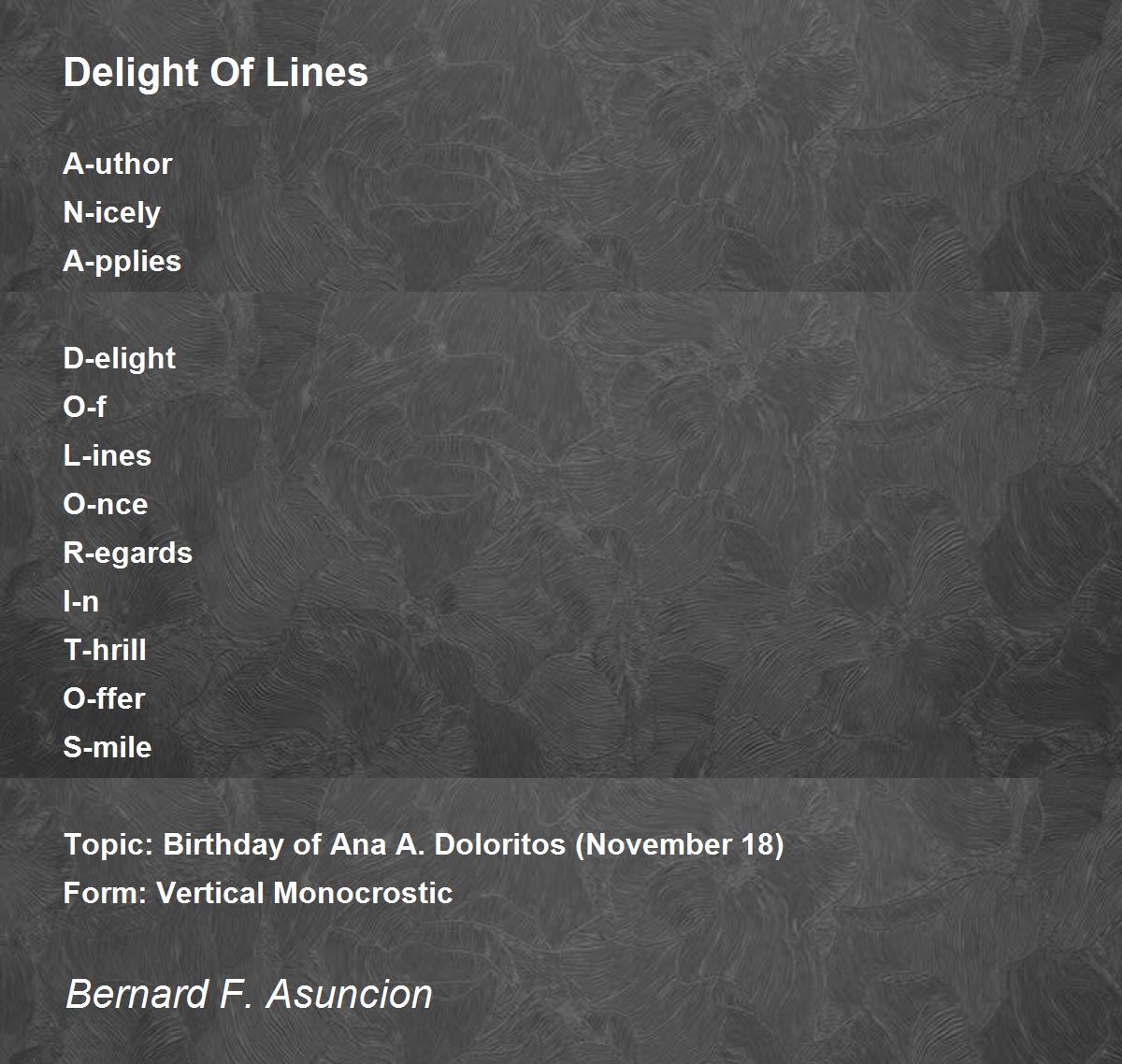The height and width of the screenshot is (1064, 1122).
Task: Click the O-nce line
Action: click(106, 504)
